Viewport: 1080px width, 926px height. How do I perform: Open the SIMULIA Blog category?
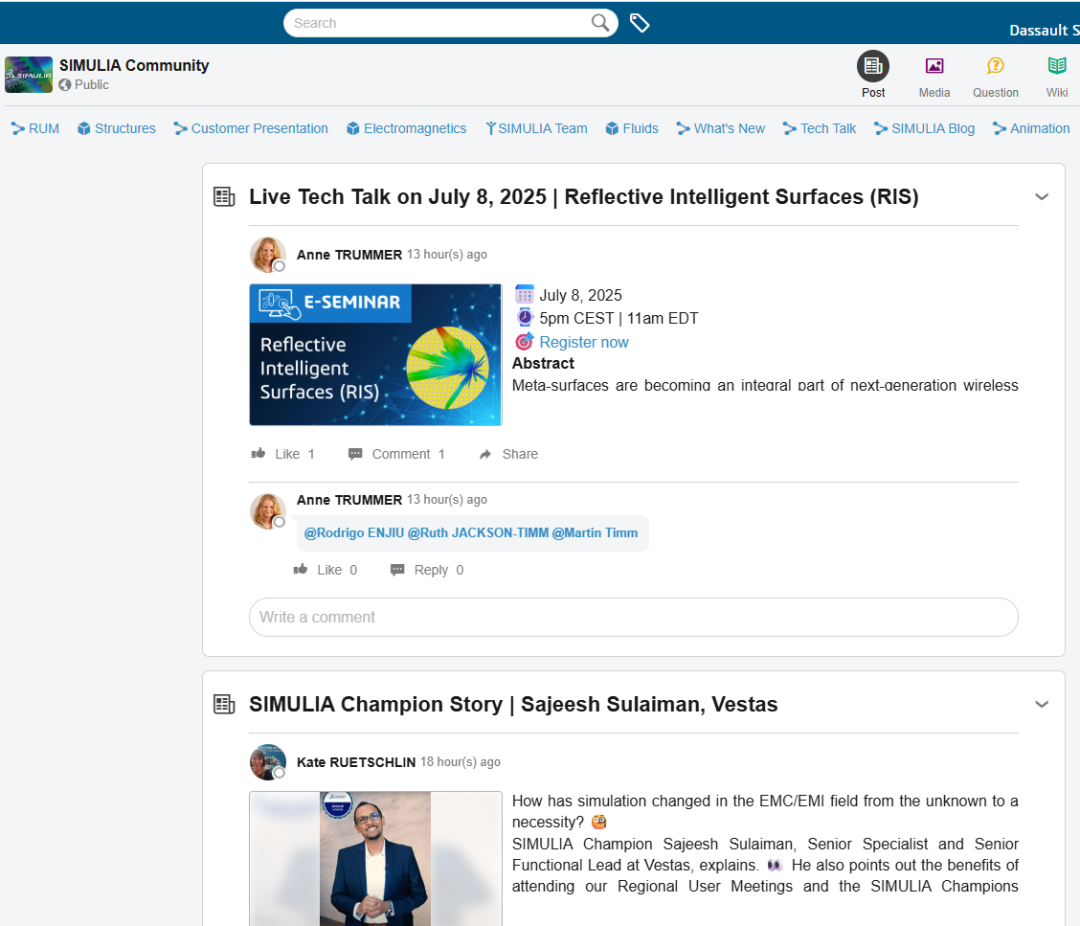tap(924, 128)
